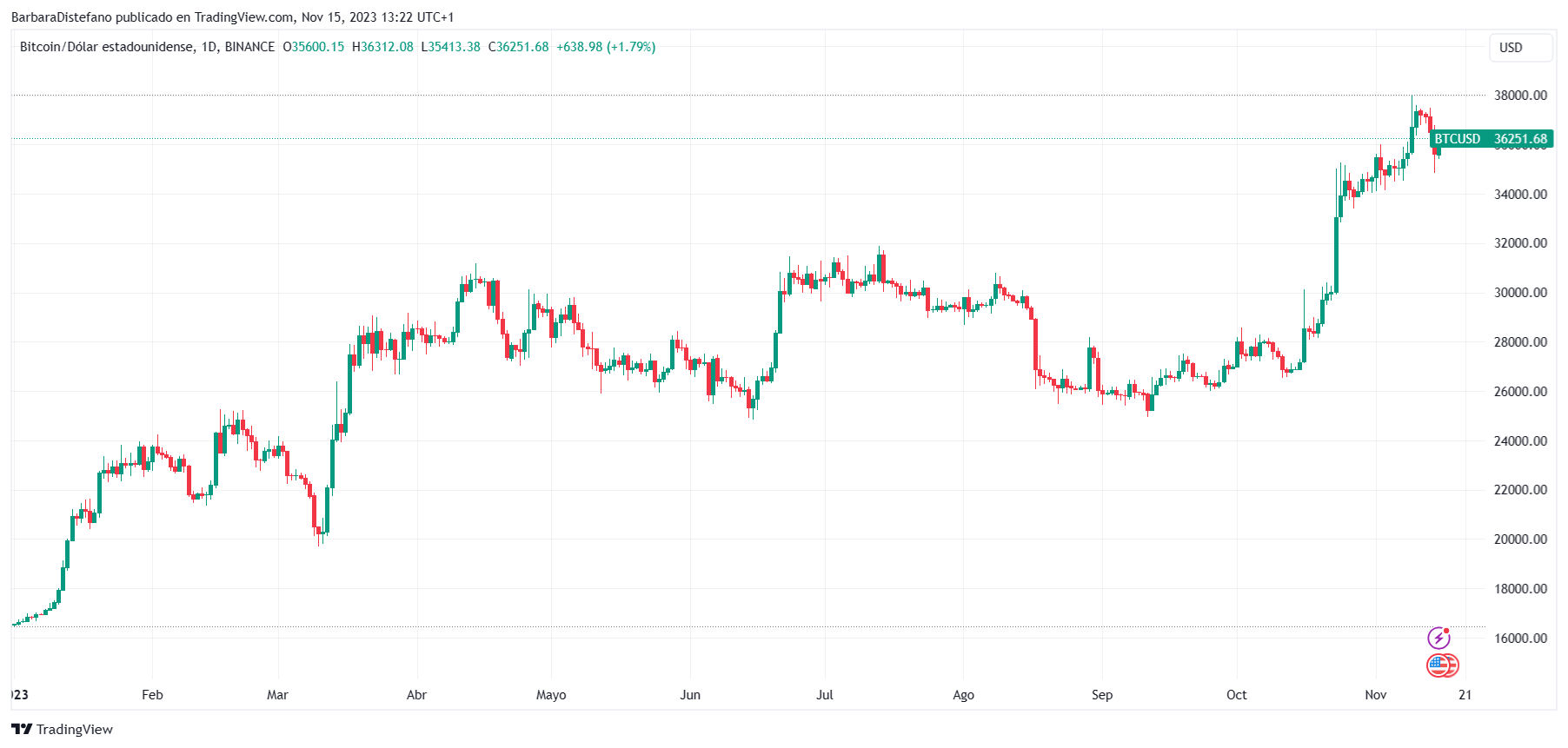Select the Feb marker on time axis

[152, 695]
